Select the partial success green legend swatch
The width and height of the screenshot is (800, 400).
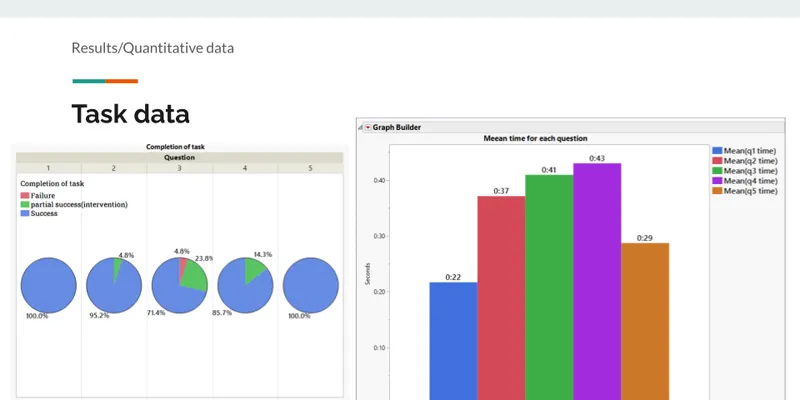[x=25, y=205]
